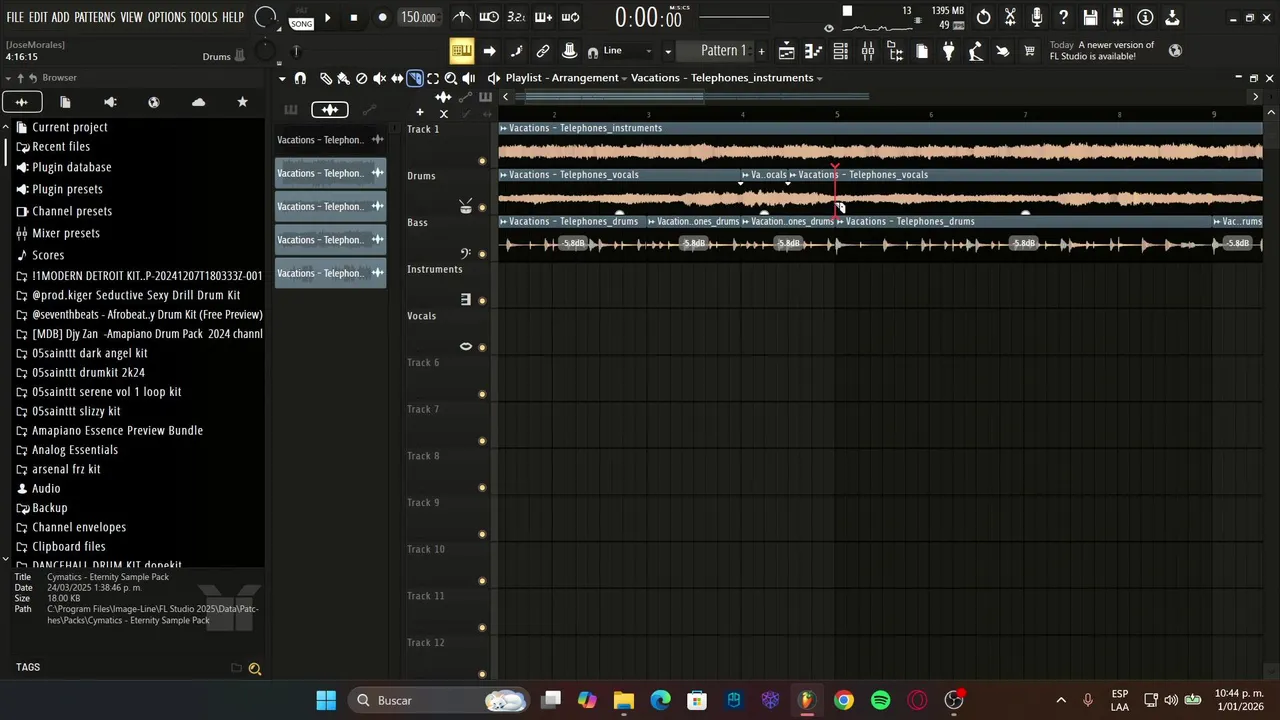Click the Play button
The height and width of the screenshot is (720, 1280).
(327, 17)
